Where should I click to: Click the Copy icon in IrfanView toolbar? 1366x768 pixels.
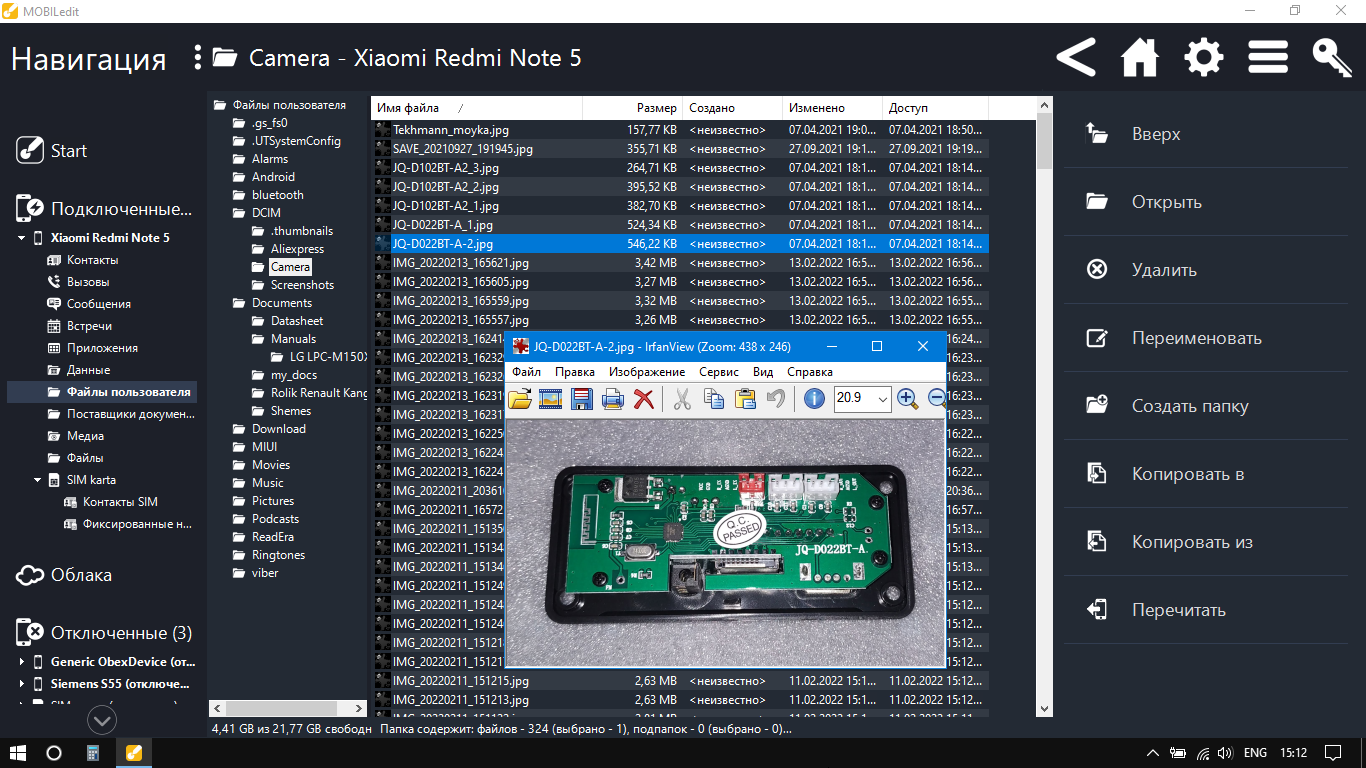coord(713,399)
